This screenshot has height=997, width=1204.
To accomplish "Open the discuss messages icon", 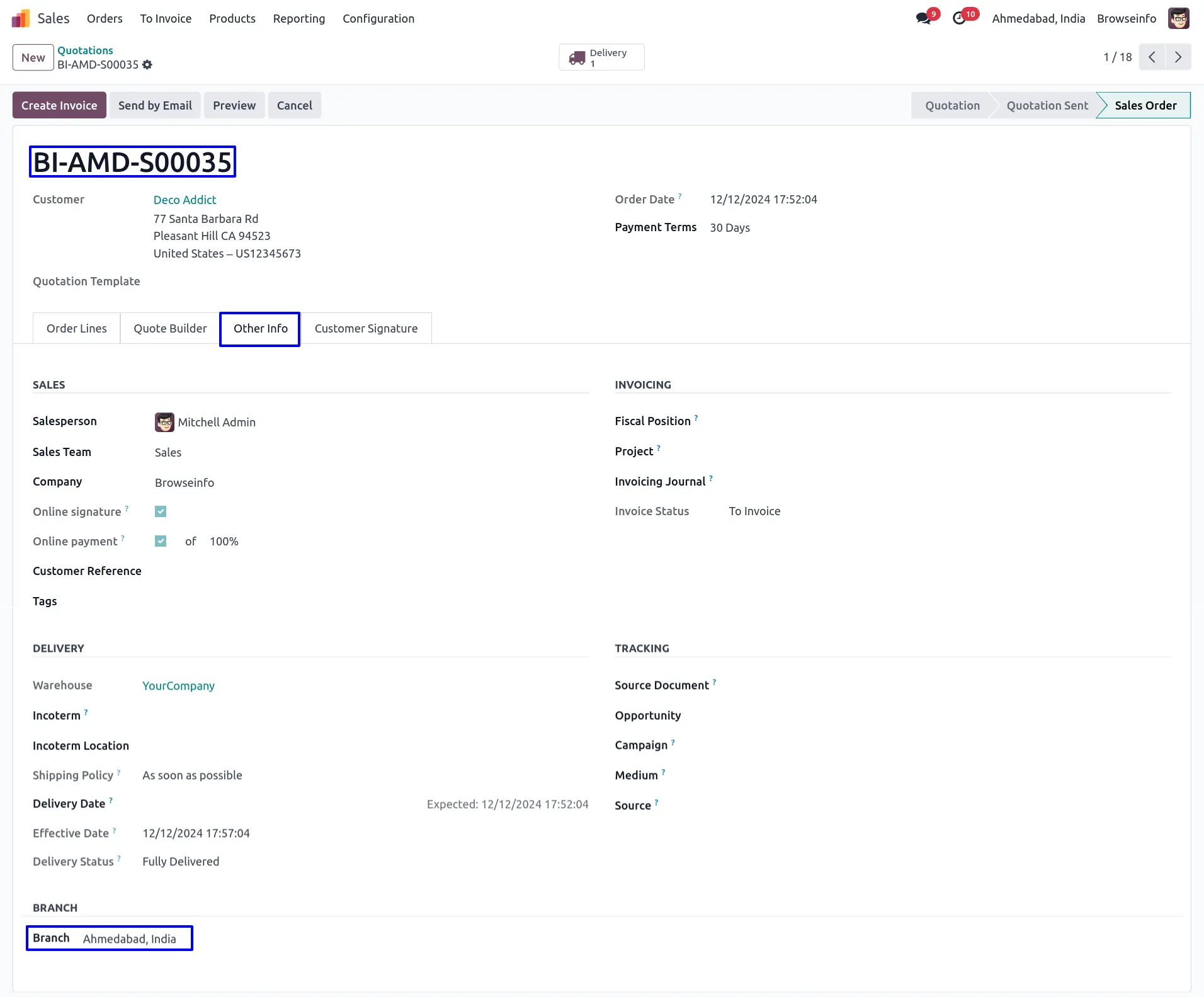I will coord(924,18).
